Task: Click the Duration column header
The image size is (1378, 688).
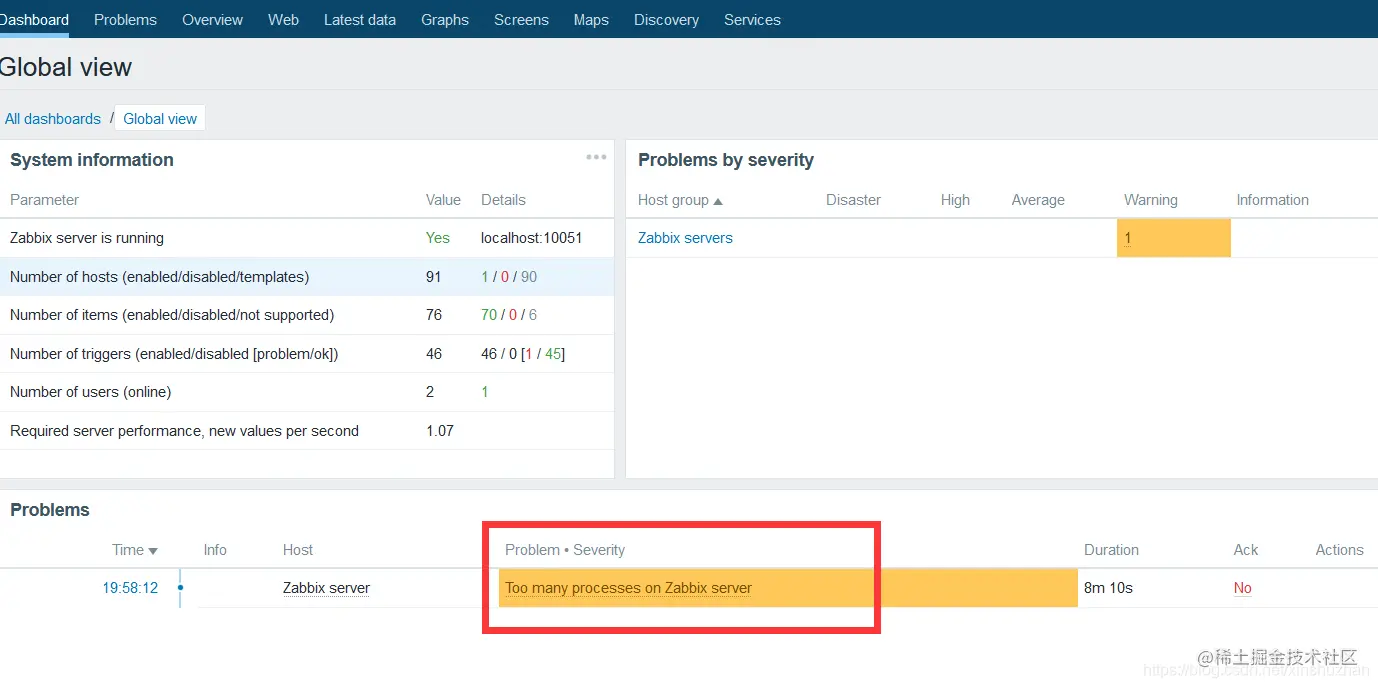Action: pos(1111,550)
